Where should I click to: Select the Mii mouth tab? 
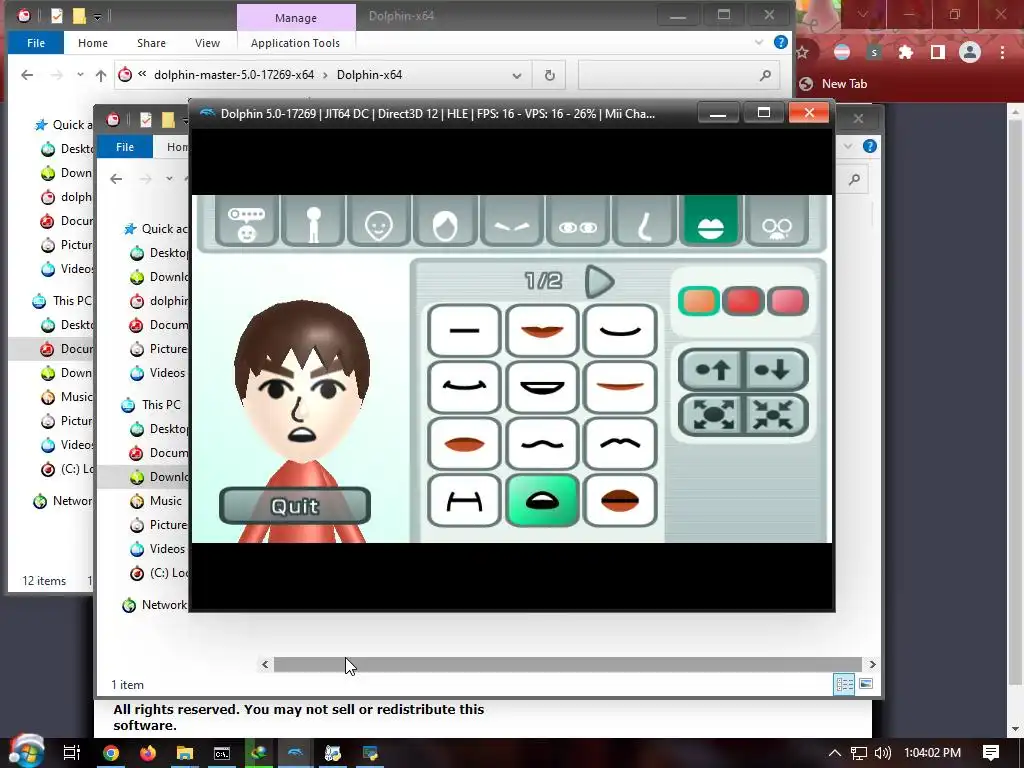point(711,222)
